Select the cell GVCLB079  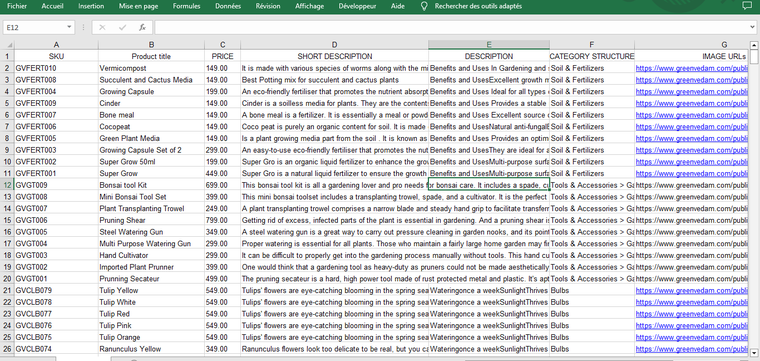click(x=56, y=290)
